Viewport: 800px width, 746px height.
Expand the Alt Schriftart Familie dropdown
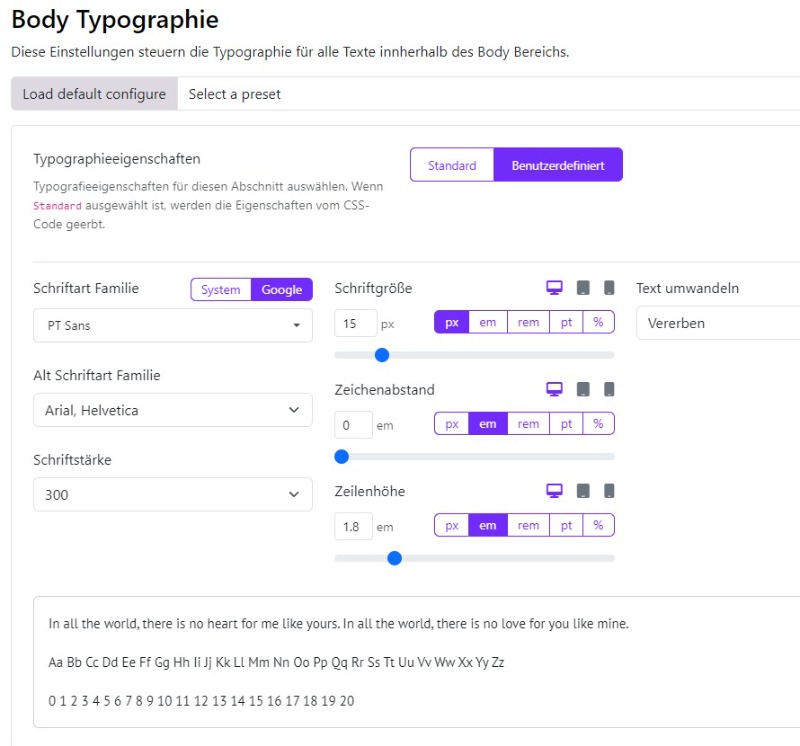tap(173, 410)
